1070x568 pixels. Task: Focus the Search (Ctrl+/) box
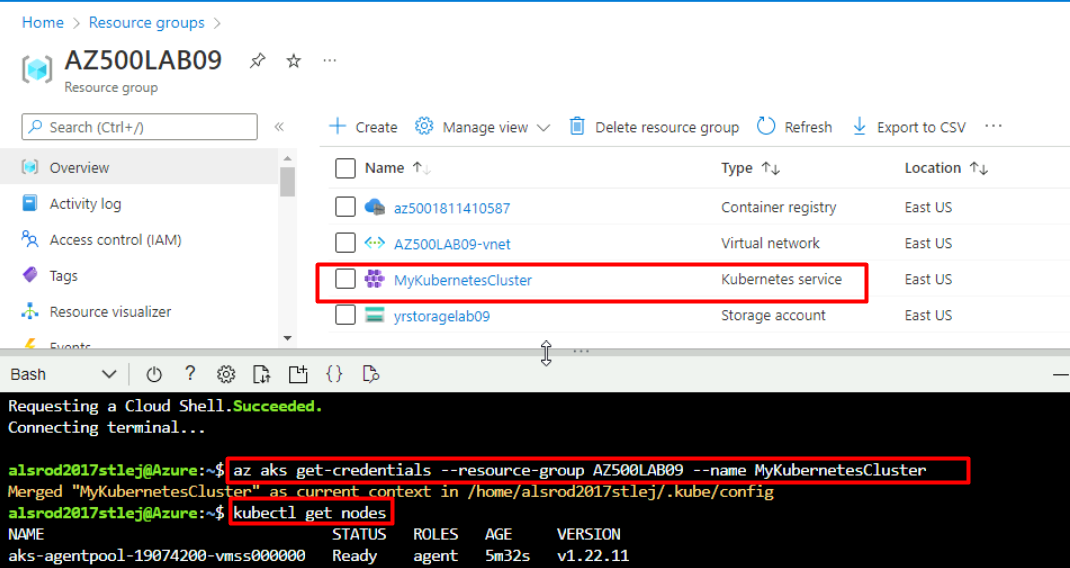click(139, 127)
